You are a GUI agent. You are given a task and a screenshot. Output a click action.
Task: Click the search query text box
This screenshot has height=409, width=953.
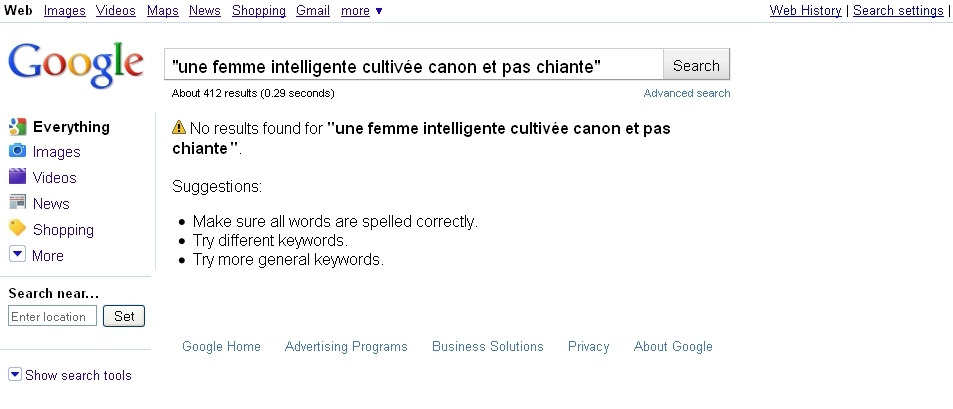[413, 66]
